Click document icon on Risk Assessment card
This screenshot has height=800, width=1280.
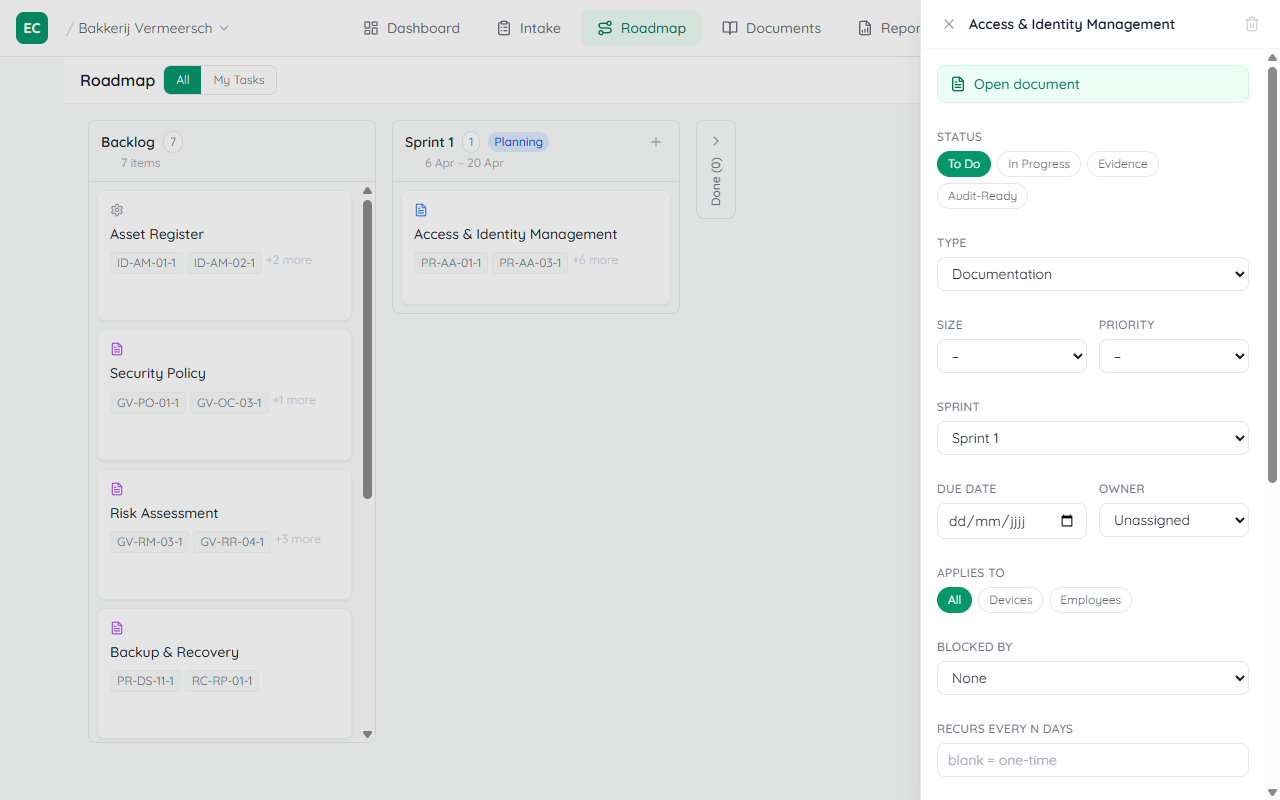117,489
